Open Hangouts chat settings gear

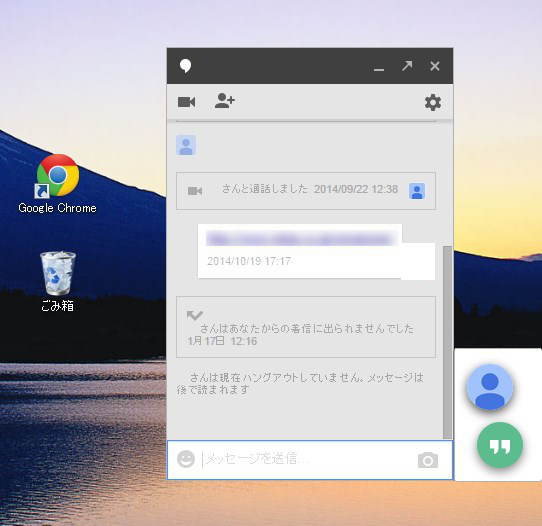[x=433, y=102]
